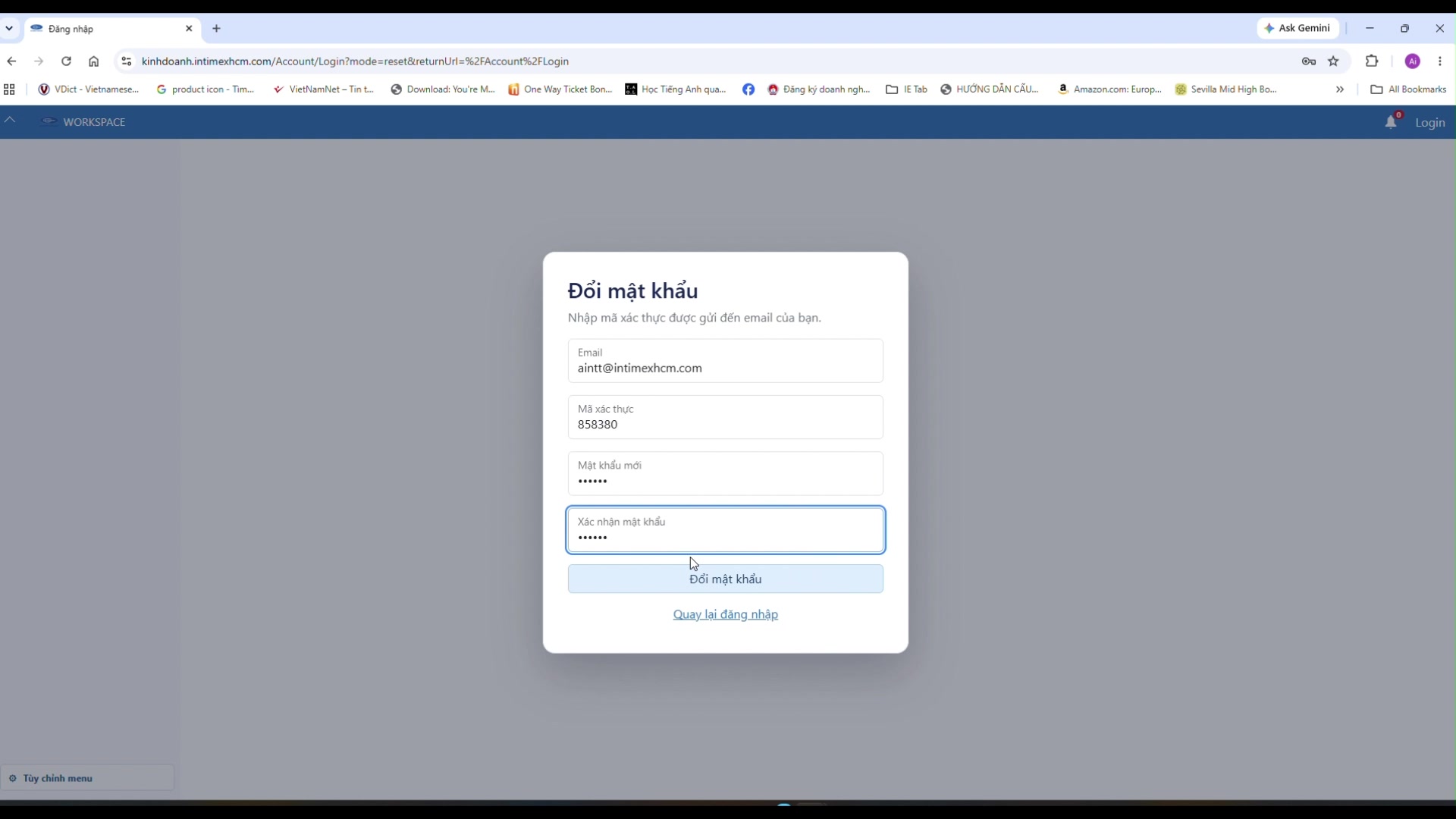1456x819 pixels.
Task: Focus the Email input field
Action: point(726,361)
